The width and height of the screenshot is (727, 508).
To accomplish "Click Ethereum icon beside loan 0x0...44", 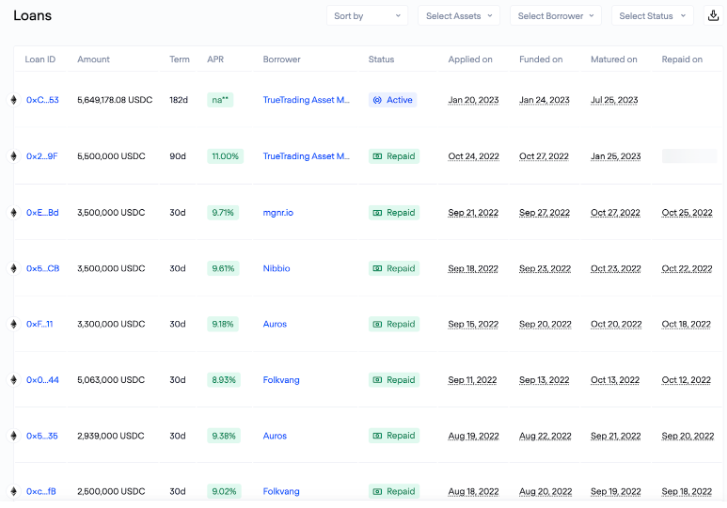I will tap(13, 380).
